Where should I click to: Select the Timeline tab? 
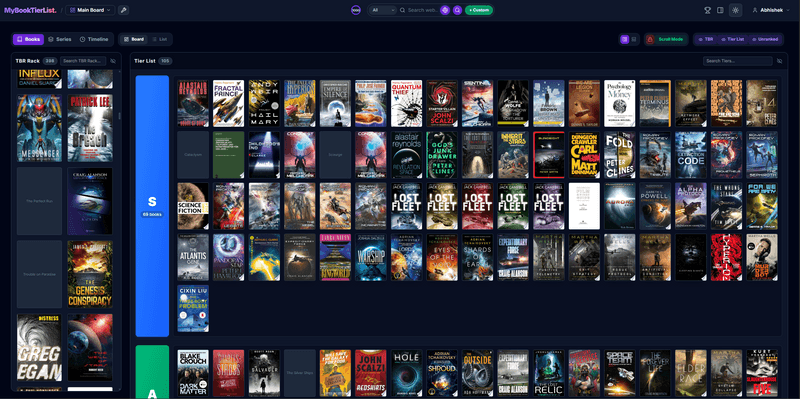point(94,39)
